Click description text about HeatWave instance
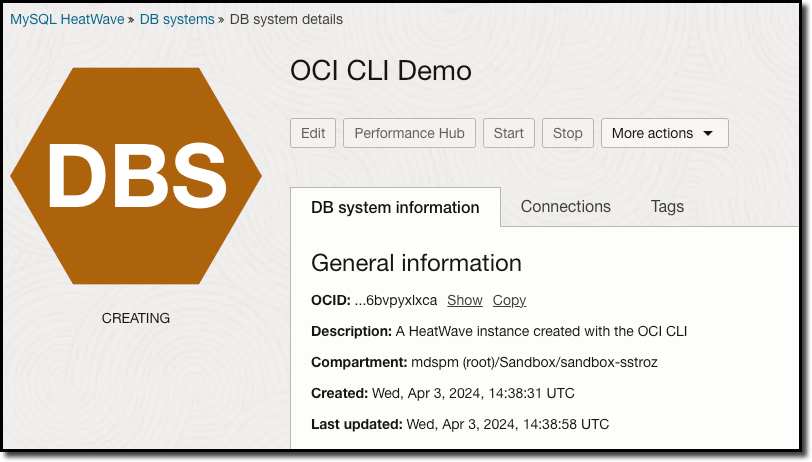Viewport: 812px width, 462px height. click(541, 331)
